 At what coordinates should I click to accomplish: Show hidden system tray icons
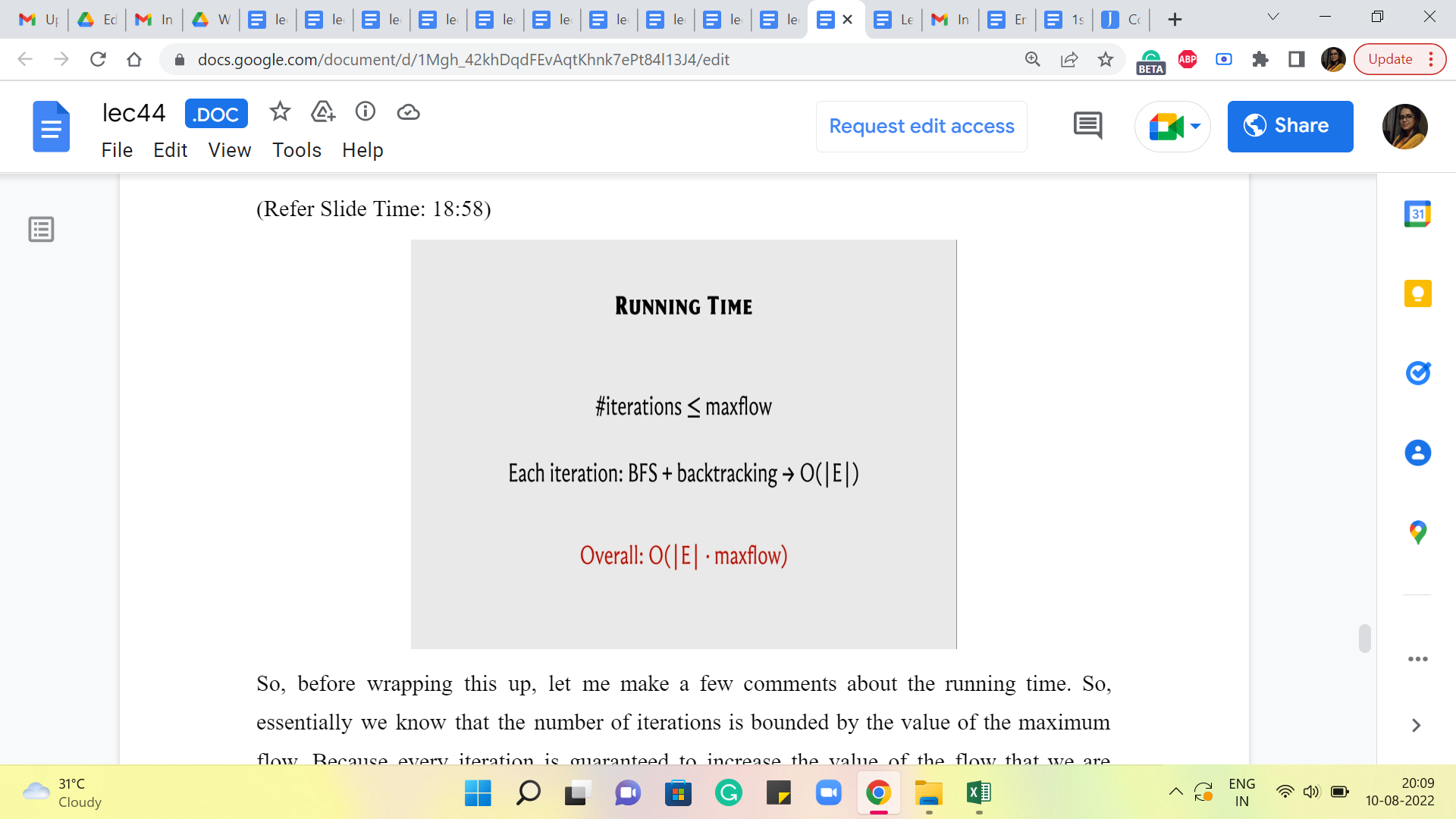(x=1175, y=792)
